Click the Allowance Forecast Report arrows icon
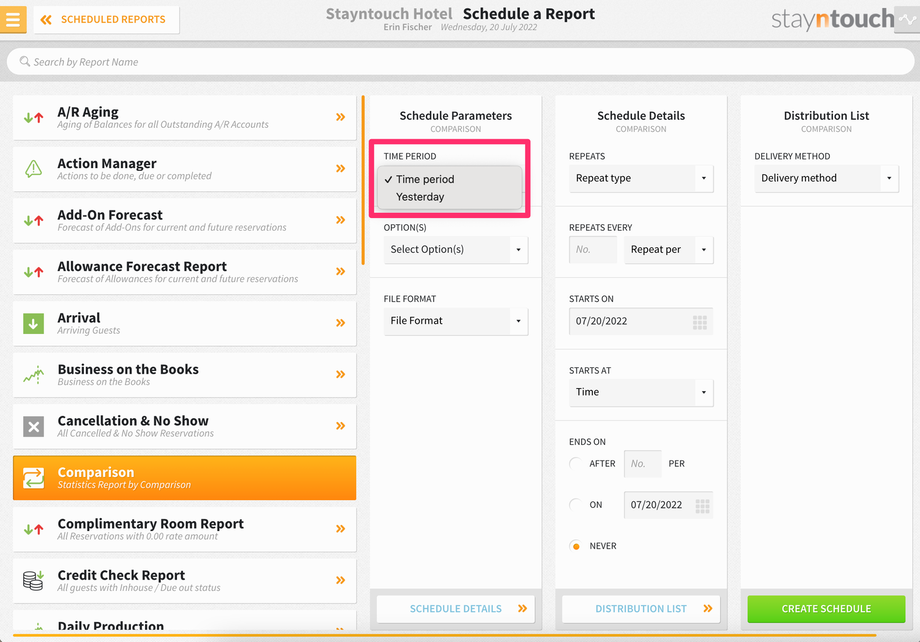920x642 pixels. pos(33,272)
